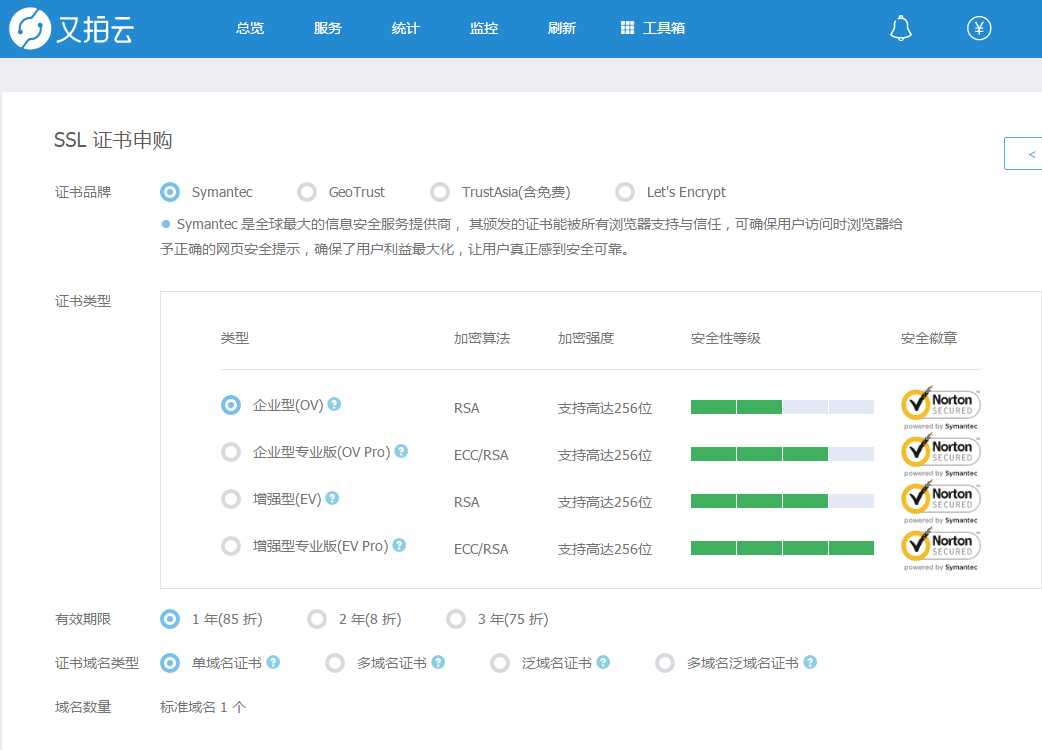Select the 多域名泛域名证书 domain type
Image resolution: width=1042 pixels, height=750 pixels.
[x=665, y=663]
